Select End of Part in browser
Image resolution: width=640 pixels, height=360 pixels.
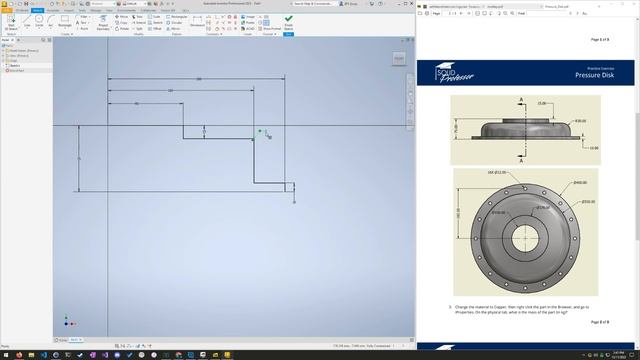click(16, 71)
